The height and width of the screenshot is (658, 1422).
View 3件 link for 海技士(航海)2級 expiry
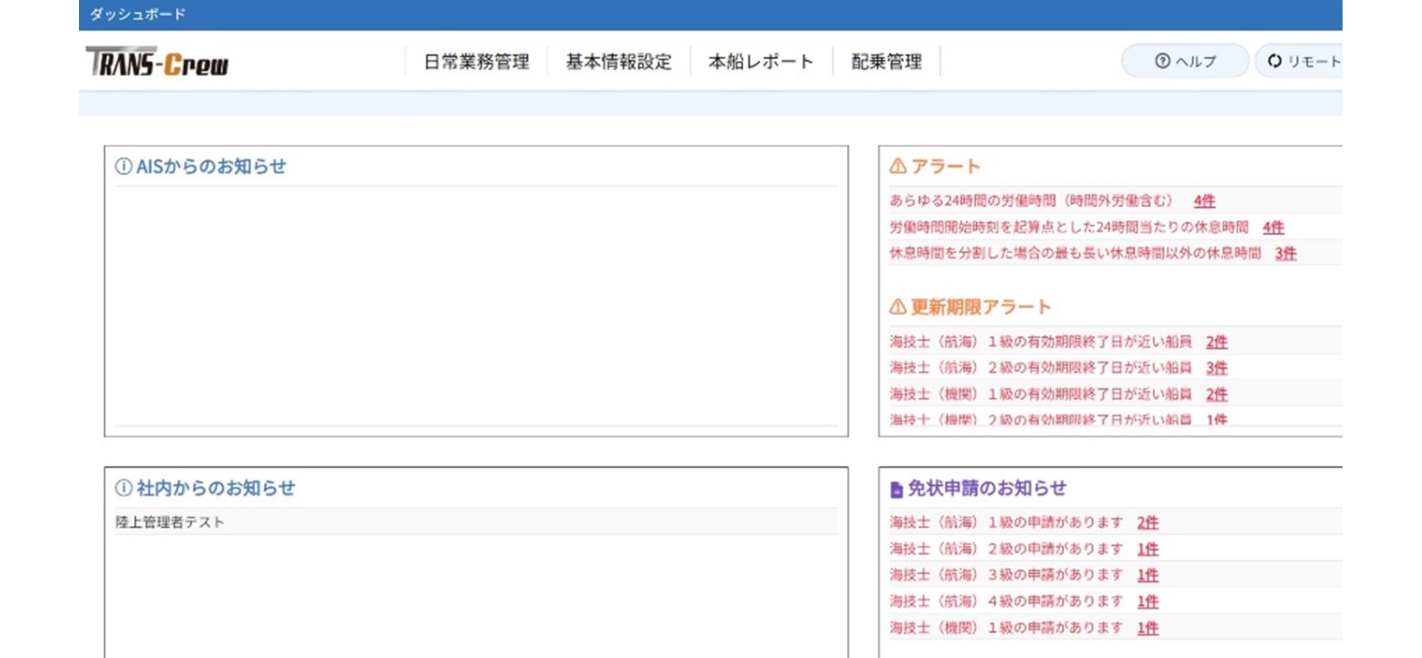pos(1216,368)
